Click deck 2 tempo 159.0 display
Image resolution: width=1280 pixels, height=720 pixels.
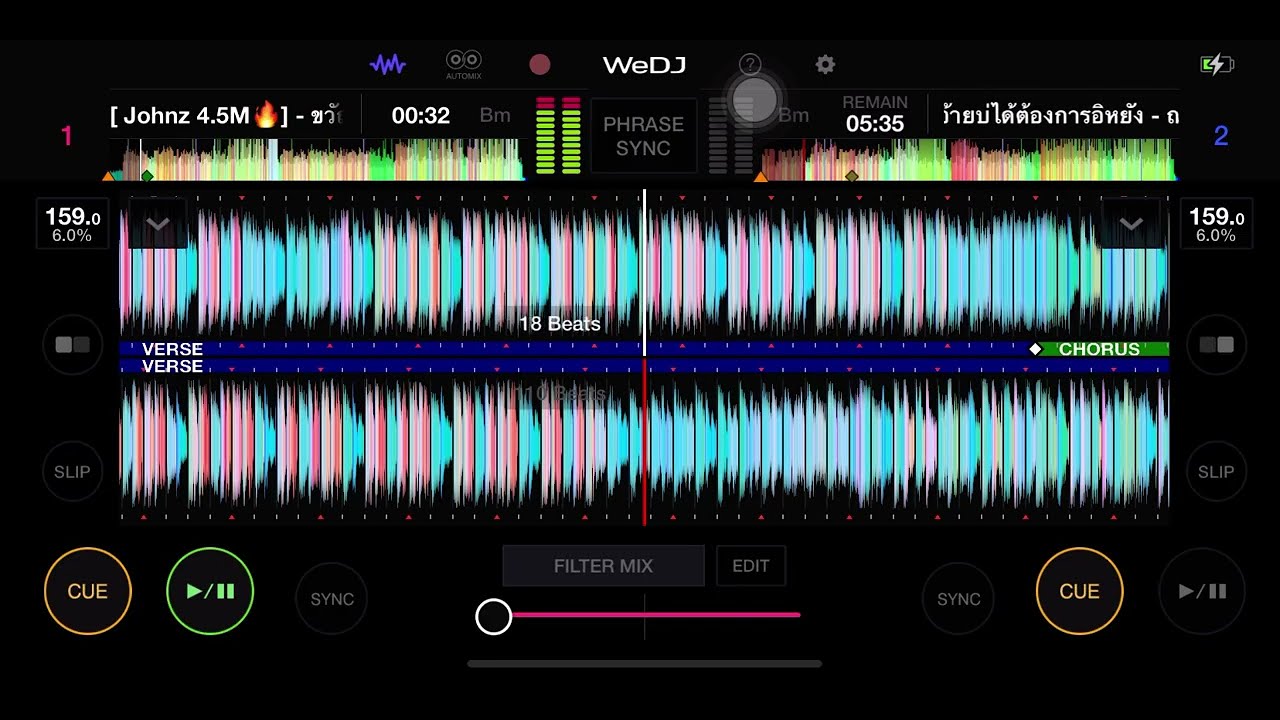[1216, 225]
